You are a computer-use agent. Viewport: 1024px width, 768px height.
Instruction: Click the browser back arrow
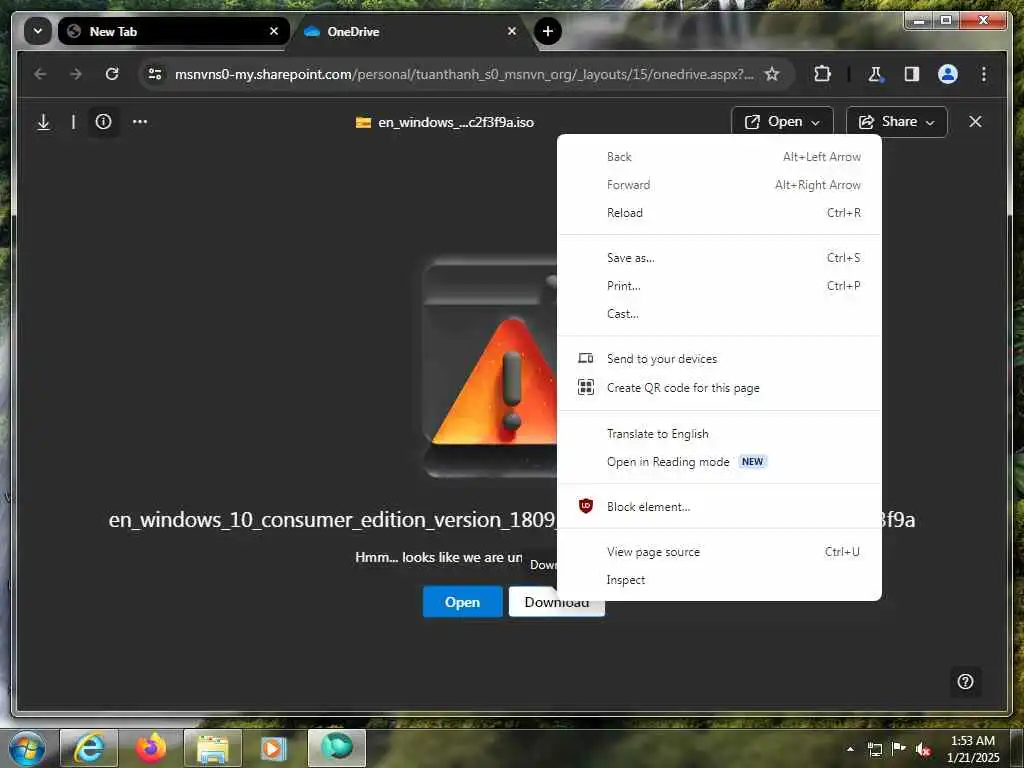click(40, 74)
